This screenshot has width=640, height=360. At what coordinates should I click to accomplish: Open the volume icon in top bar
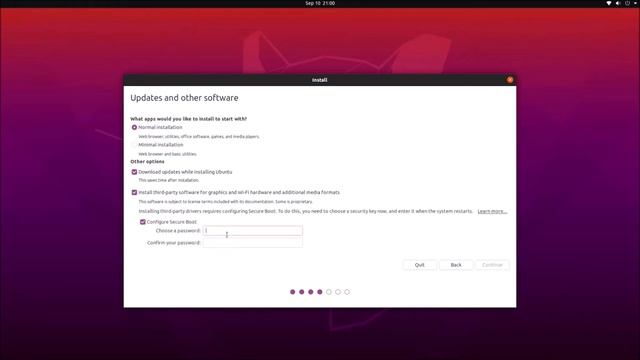point(618,3)
